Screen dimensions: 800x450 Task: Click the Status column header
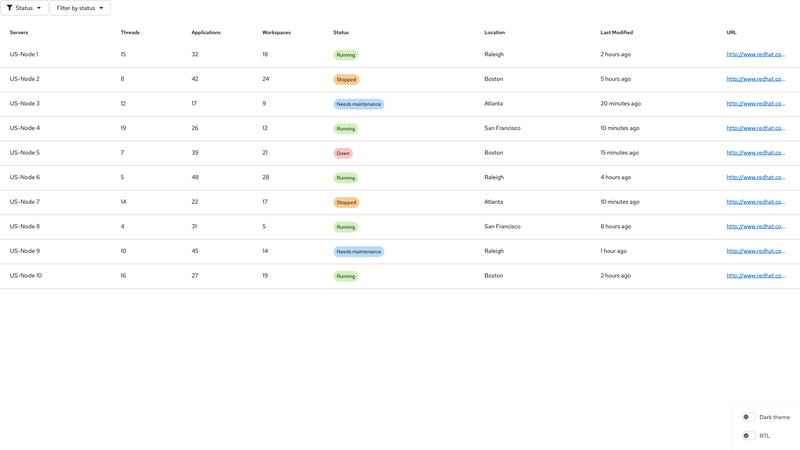(341, 33)
